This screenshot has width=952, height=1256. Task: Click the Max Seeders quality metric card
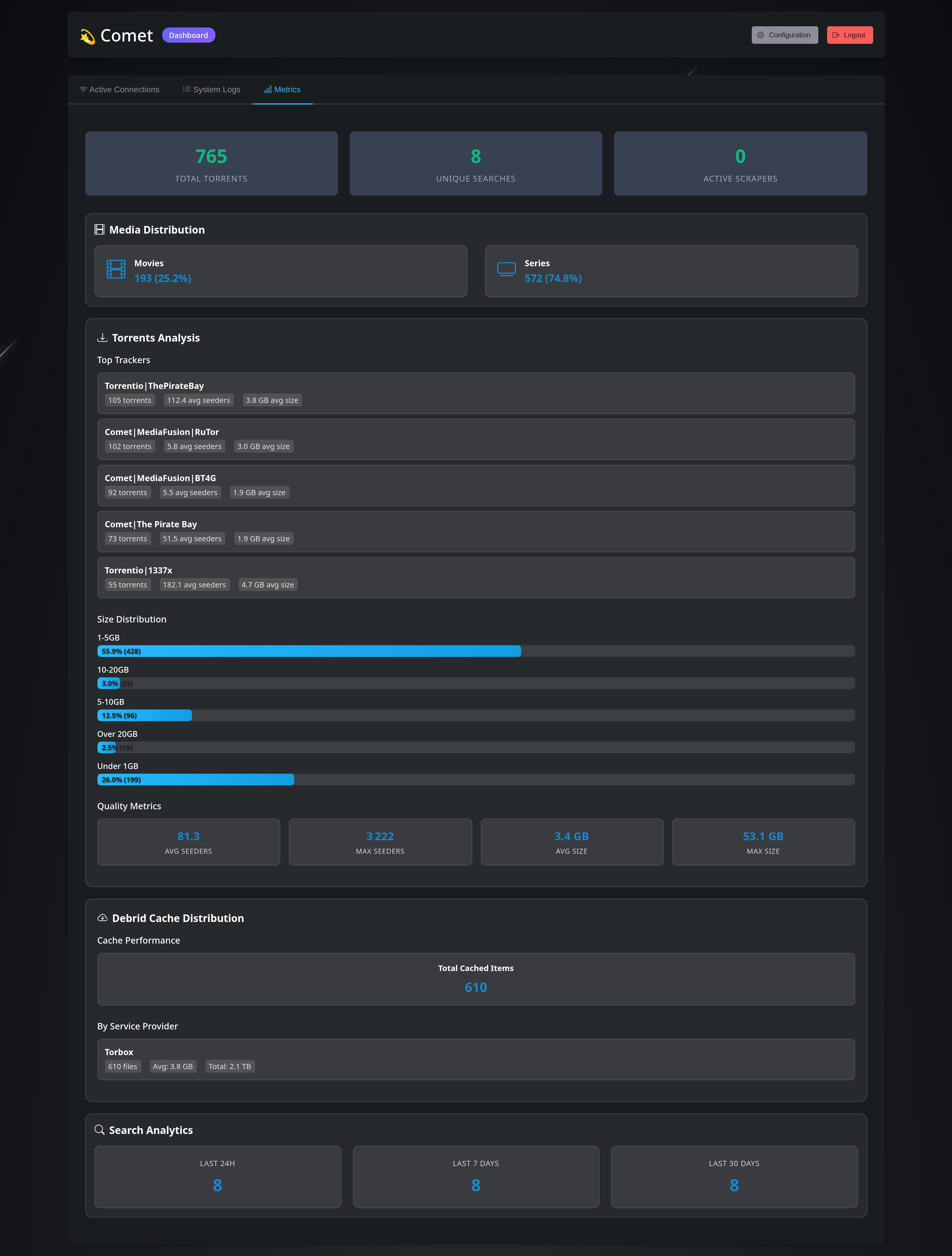[x=380, y=841]
